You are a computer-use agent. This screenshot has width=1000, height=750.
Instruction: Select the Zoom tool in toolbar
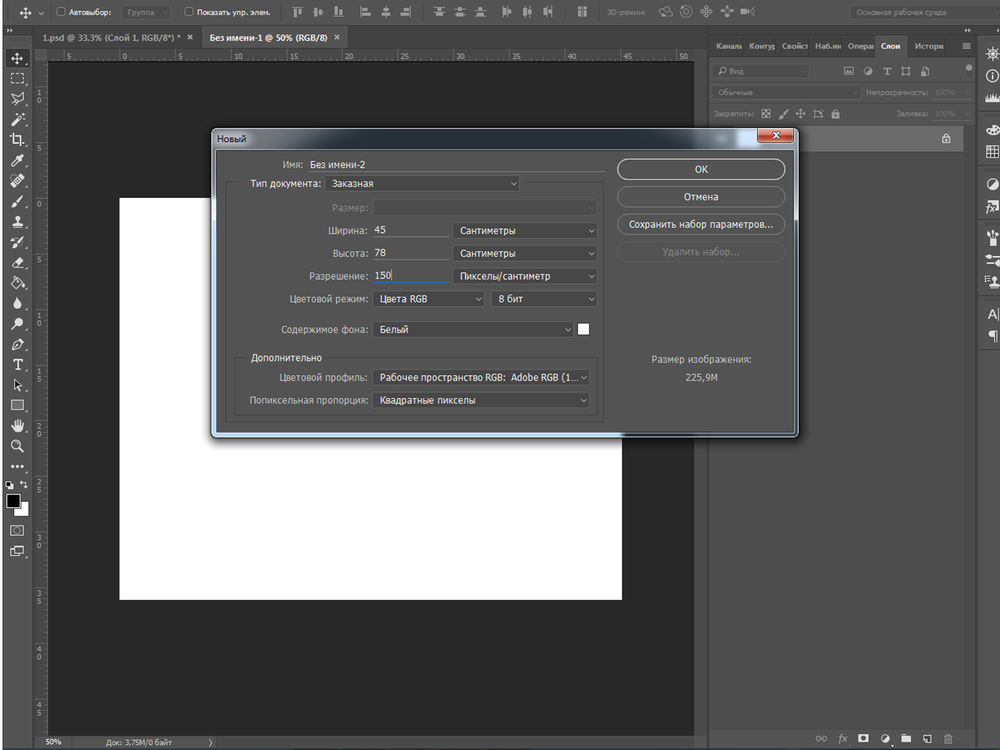coord(17,446)
